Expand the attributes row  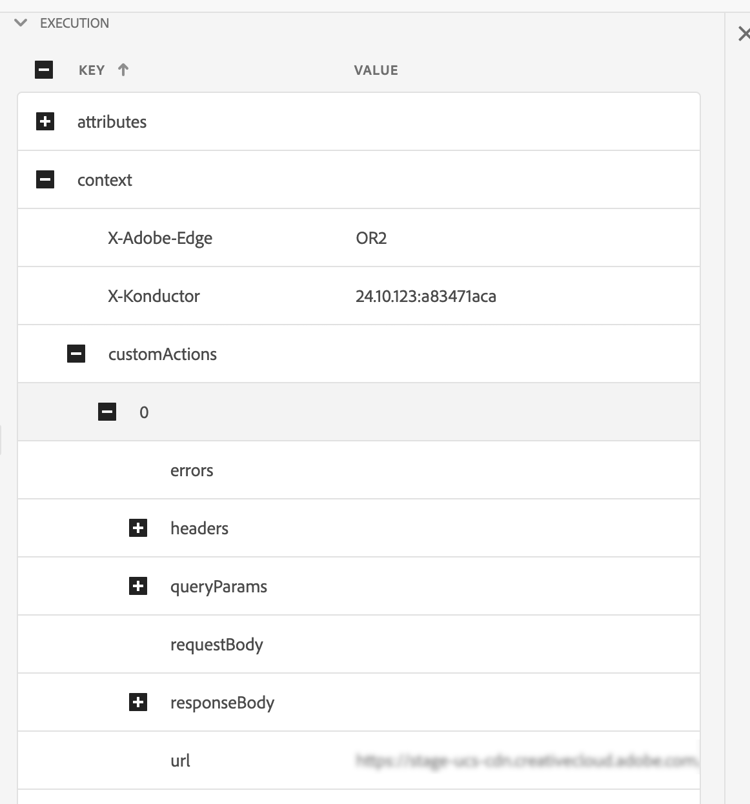(45, 122)
